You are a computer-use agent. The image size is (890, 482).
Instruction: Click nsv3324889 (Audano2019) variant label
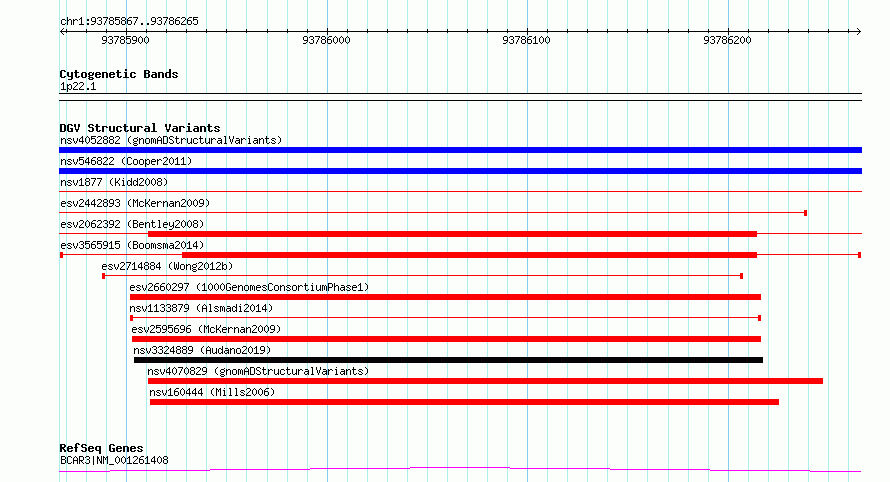click(202, 350)
